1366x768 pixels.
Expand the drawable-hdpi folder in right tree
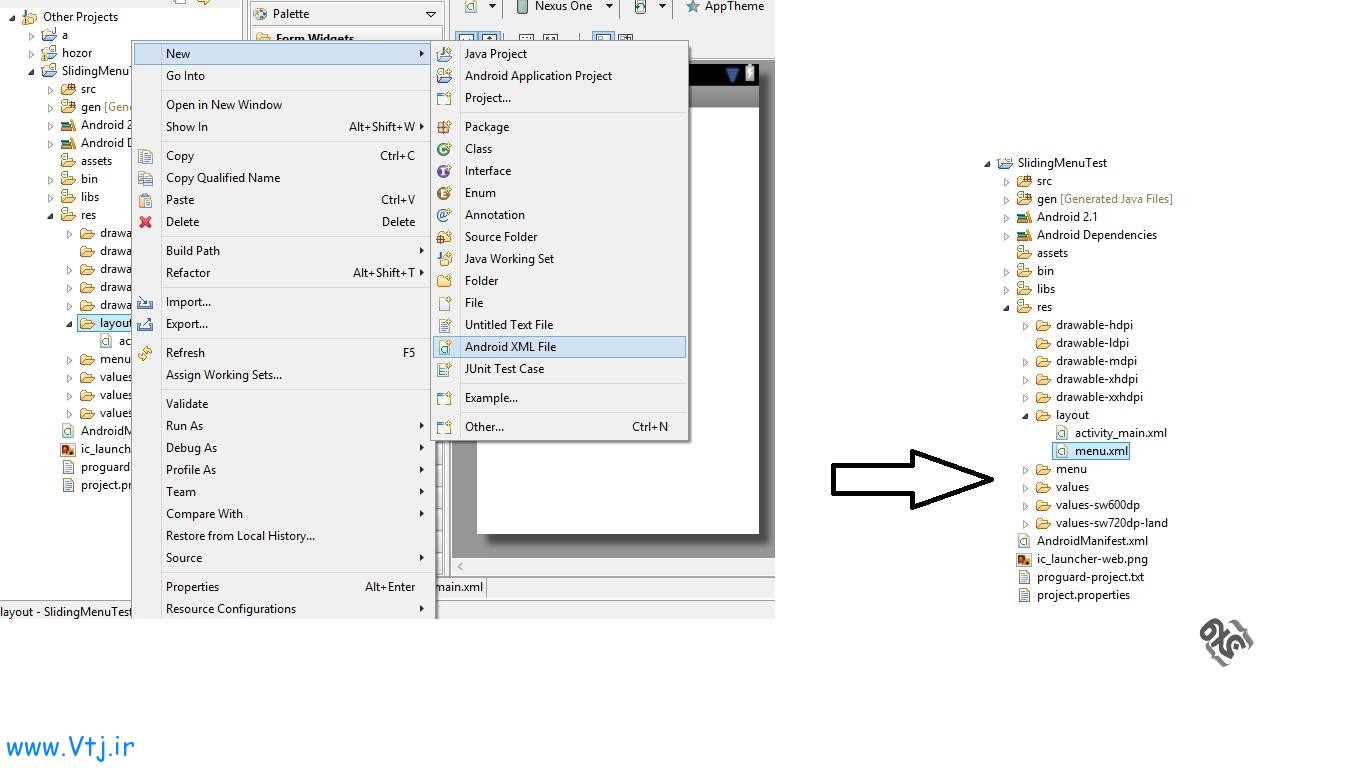(1025, 326)
